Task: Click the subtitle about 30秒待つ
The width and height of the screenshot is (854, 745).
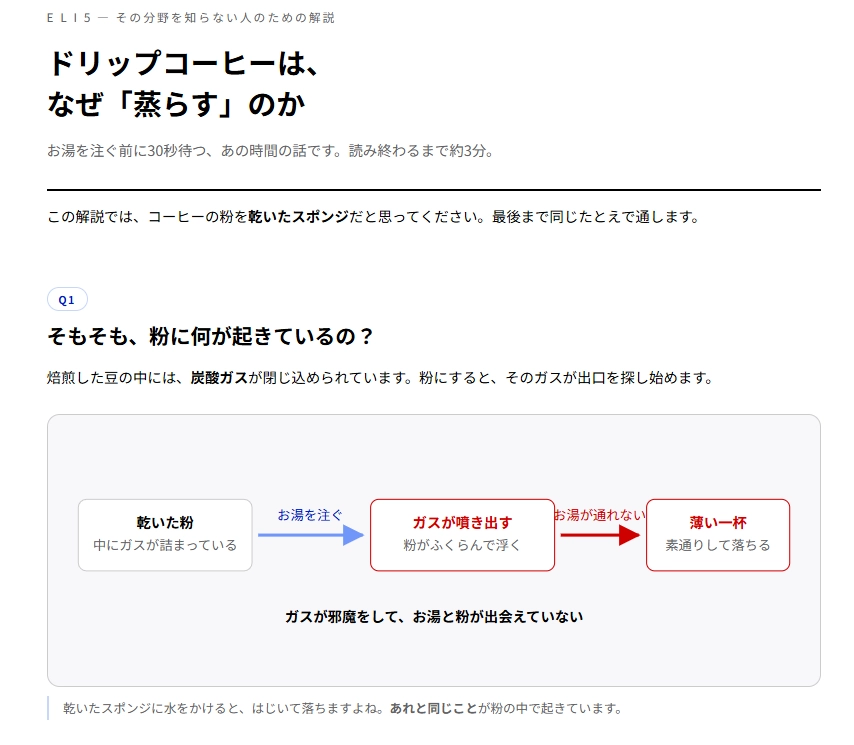Action: pyautogui.click(x=270, y=151)
